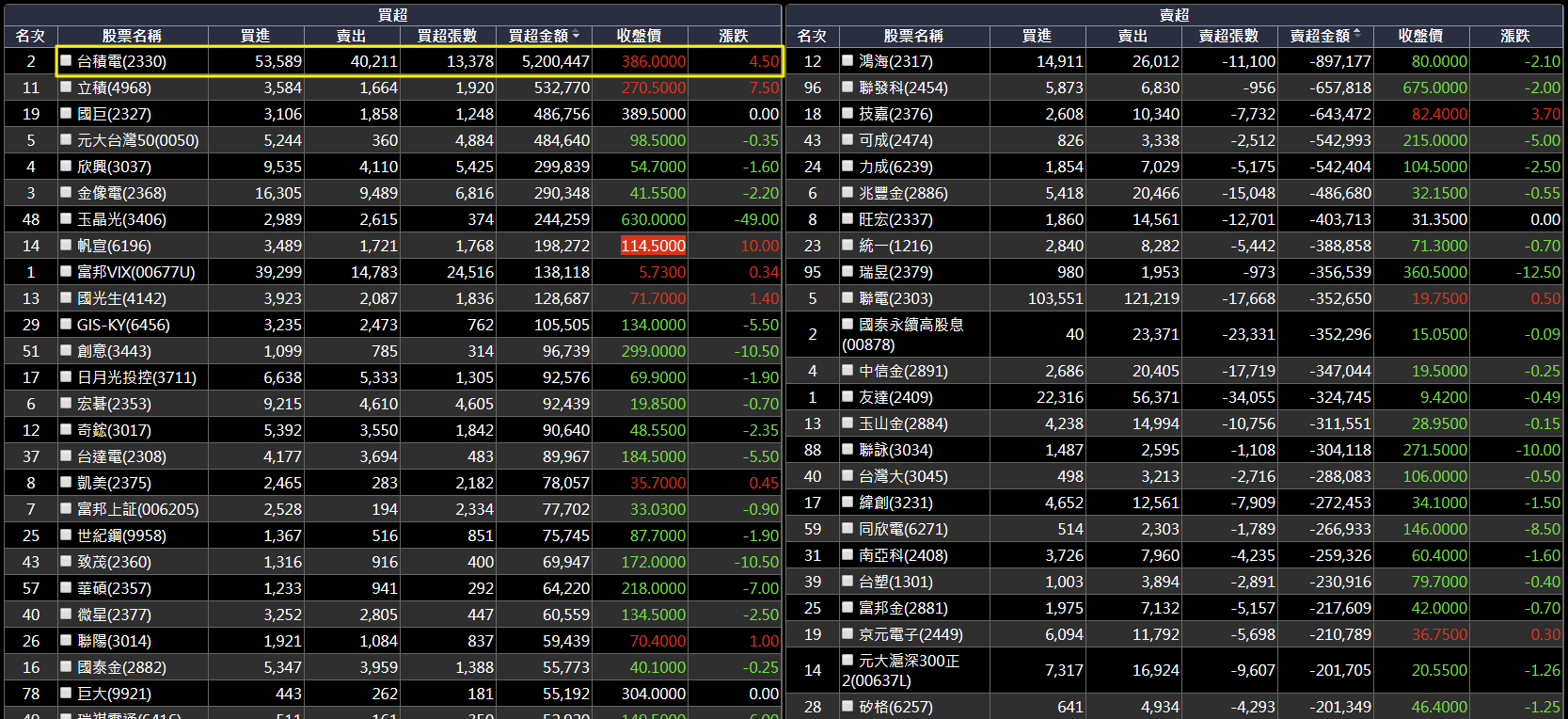
Task: Click stock name 宏碁(2353)
Action: (x=114, y=404)
